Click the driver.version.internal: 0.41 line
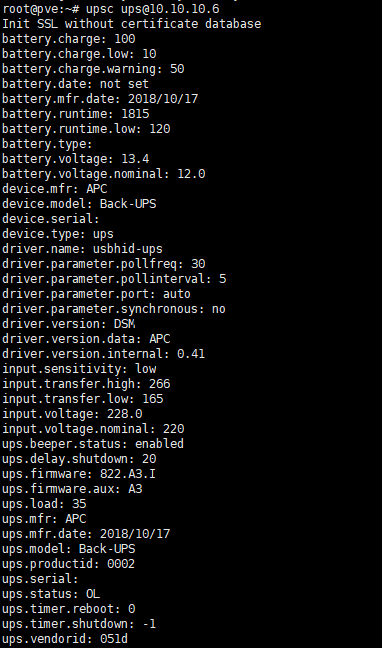 coord(103,354)
